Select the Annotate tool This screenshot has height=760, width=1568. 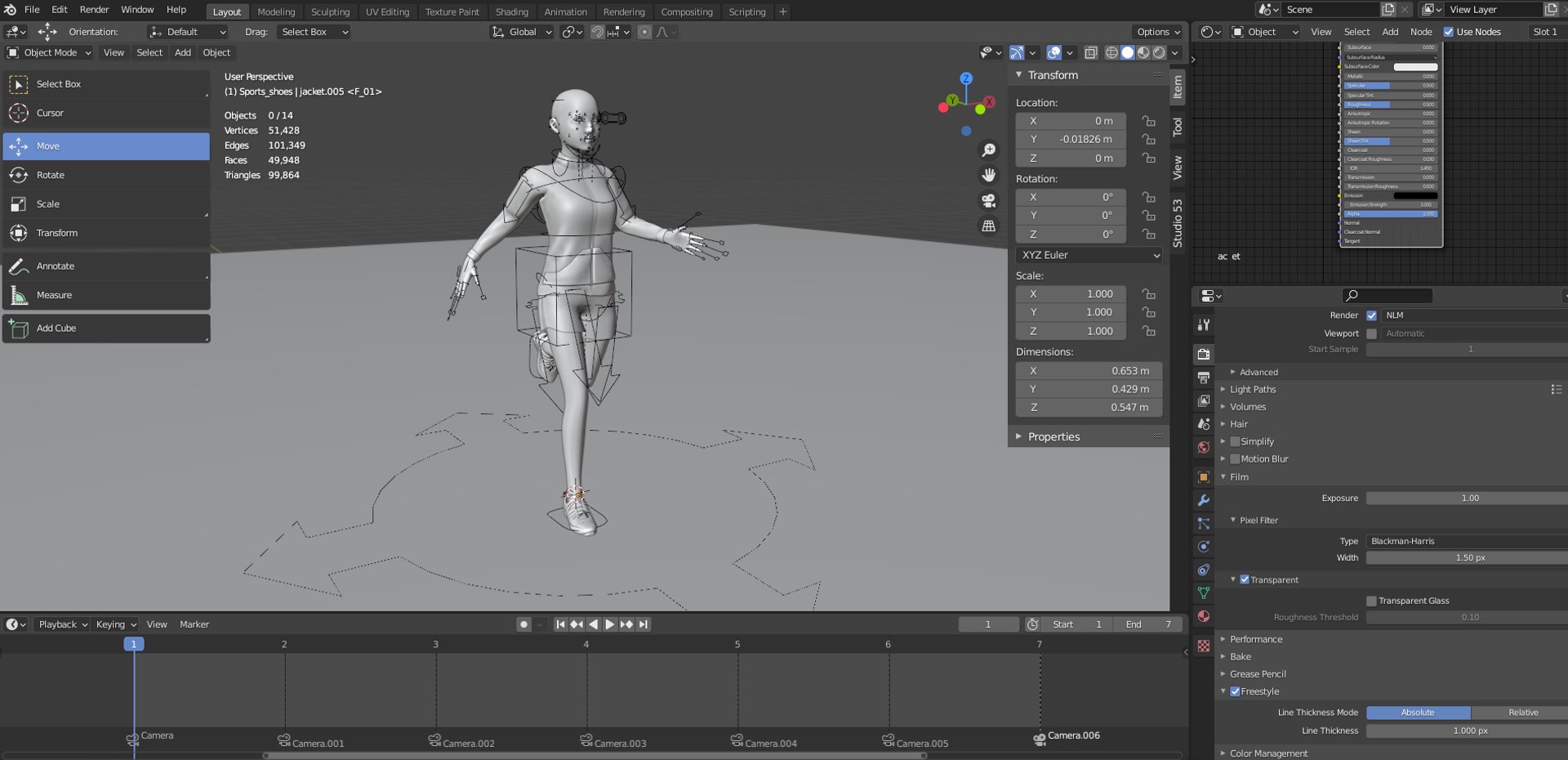(x=106, y=266)
